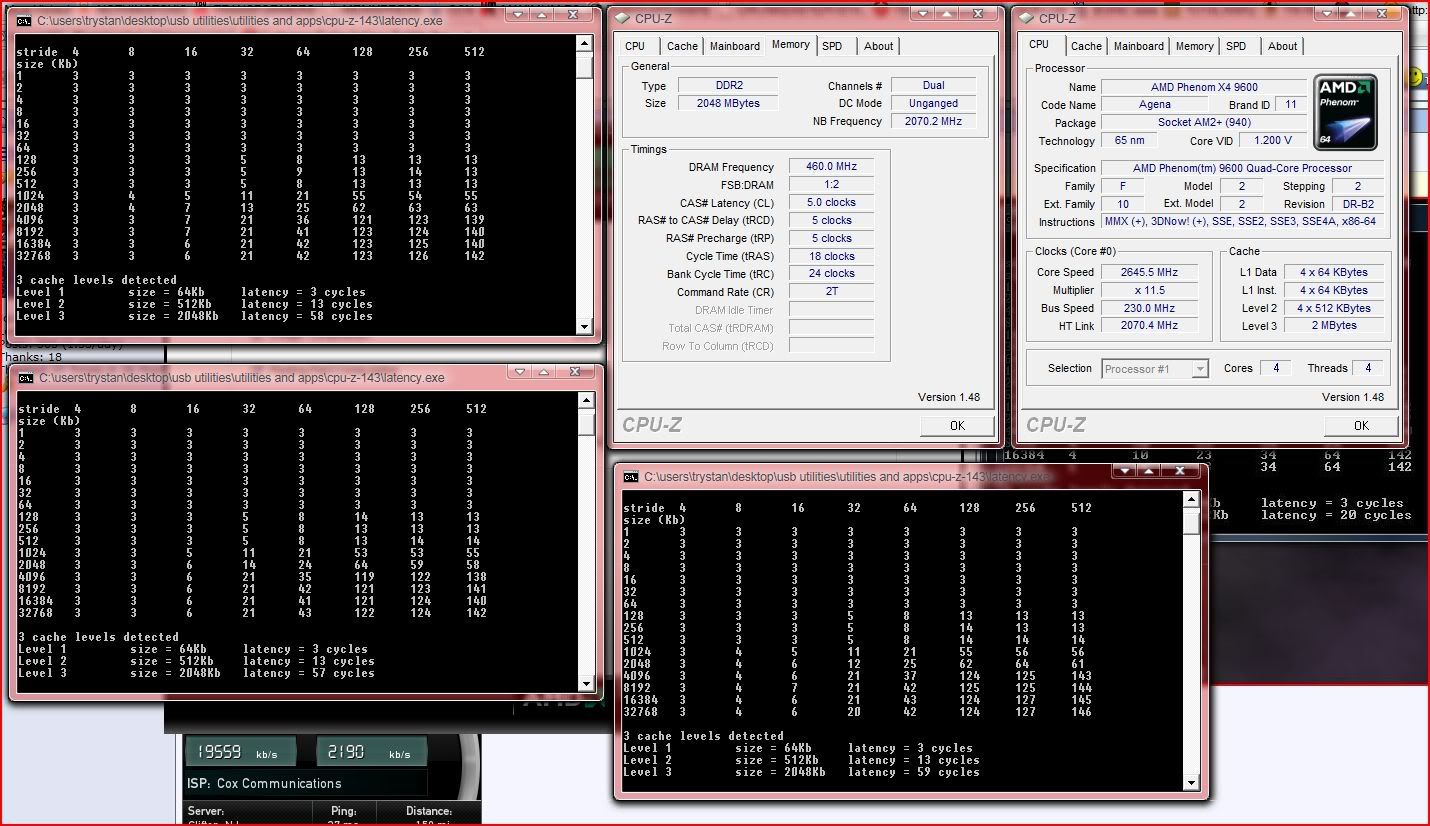Click the cmd icon of the 59-cycle latency window
This screenshot has width=1430, height=826.
tap(631, 477)
